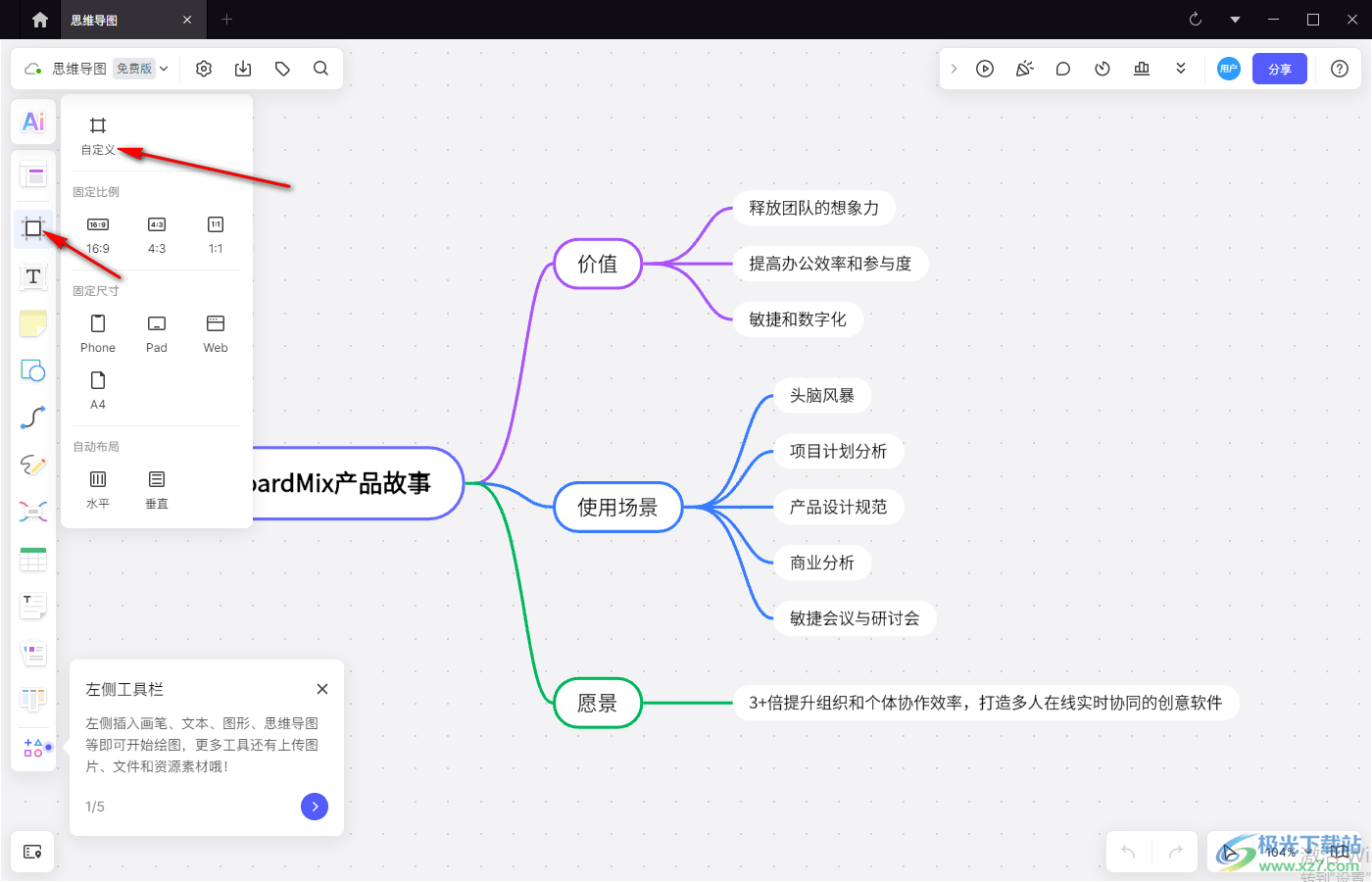The image size is (1372, 882).
Task: Select the 头脑风暴 node
Action: point(822,395)
